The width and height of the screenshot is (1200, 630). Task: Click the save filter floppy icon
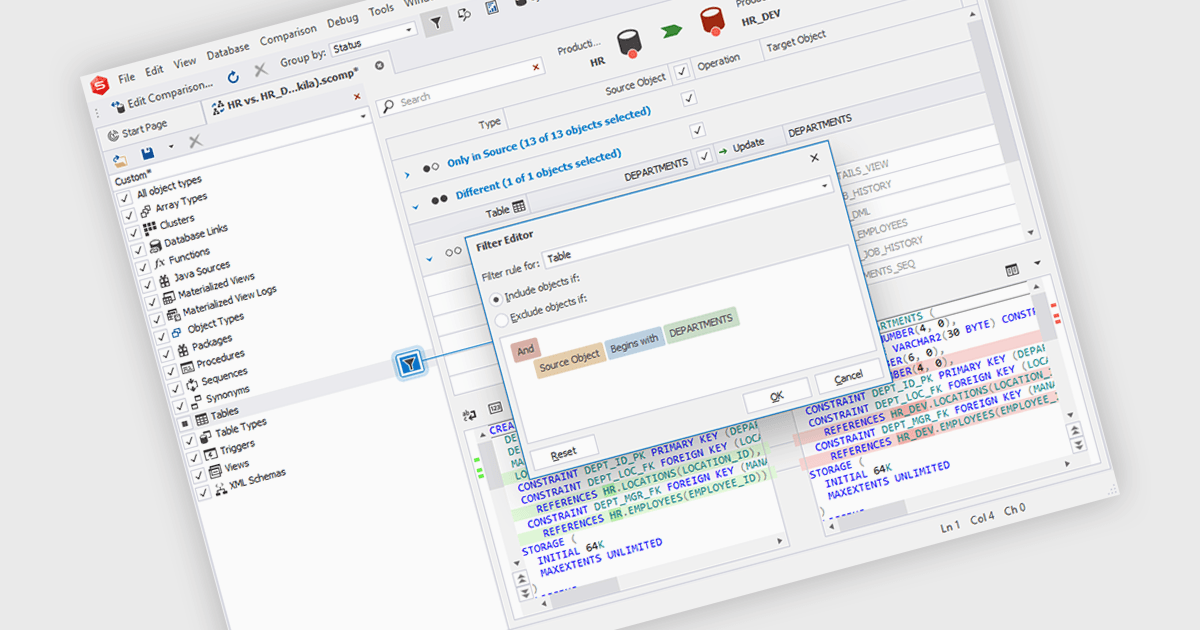[148, 154]
